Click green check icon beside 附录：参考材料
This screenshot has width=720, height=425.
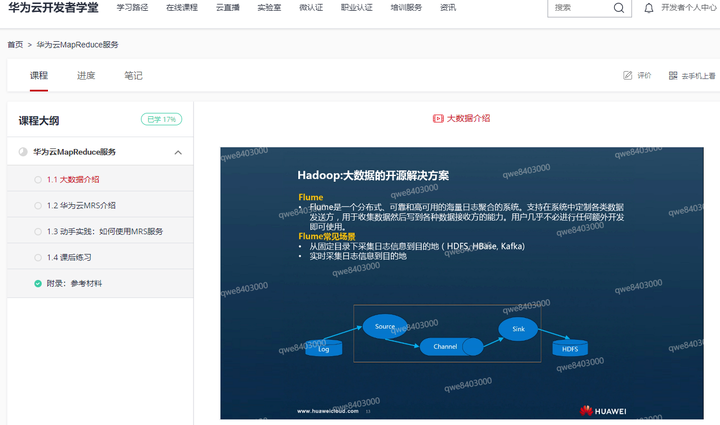pos(38,283)
